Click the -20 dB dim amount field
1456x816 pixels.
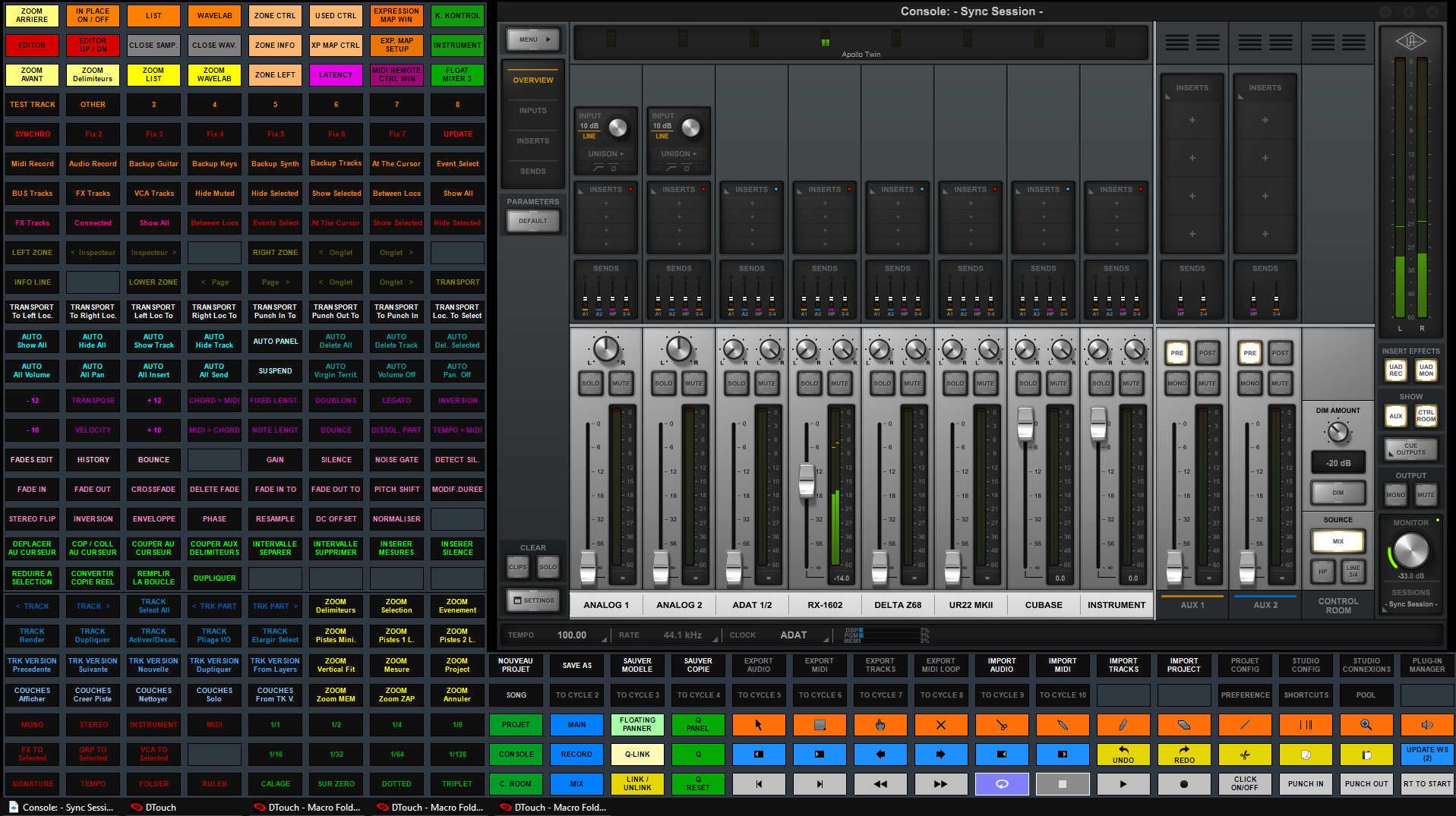tap(1338, 463)
